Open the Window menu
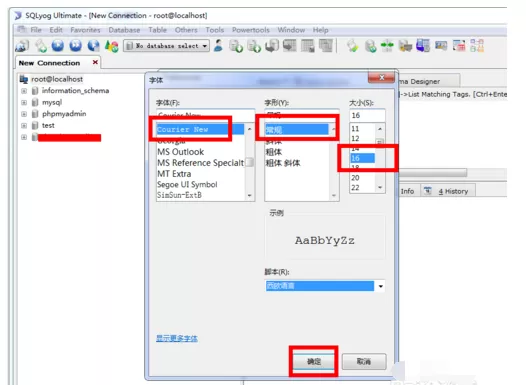526x385 pixels. [291, 30]
